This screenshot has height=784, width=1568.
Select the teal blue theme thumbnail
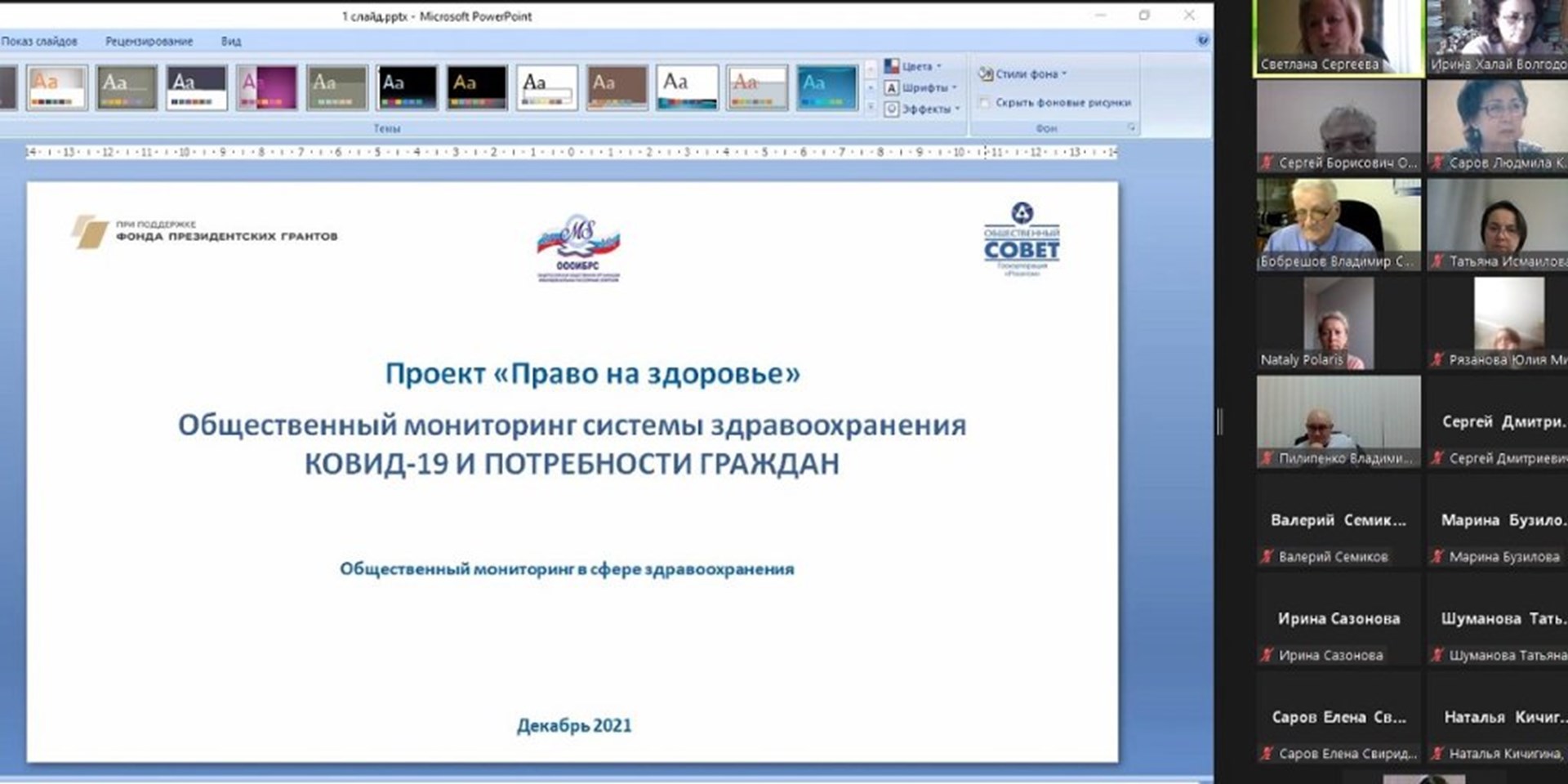tap(826, 87)
